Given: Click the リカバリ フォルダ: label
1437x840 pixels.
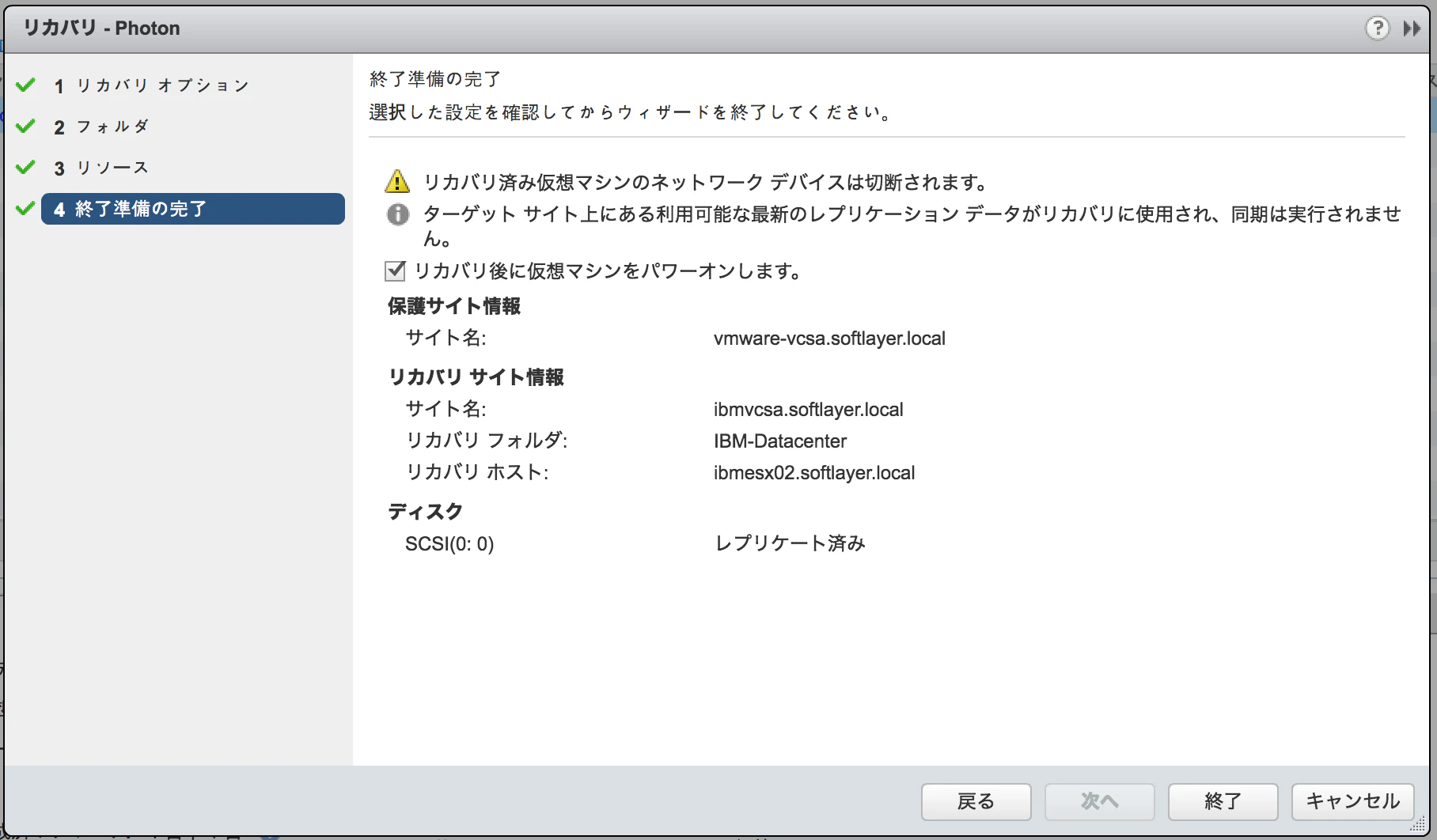Looking at the screenshot, I should (487, 441).
